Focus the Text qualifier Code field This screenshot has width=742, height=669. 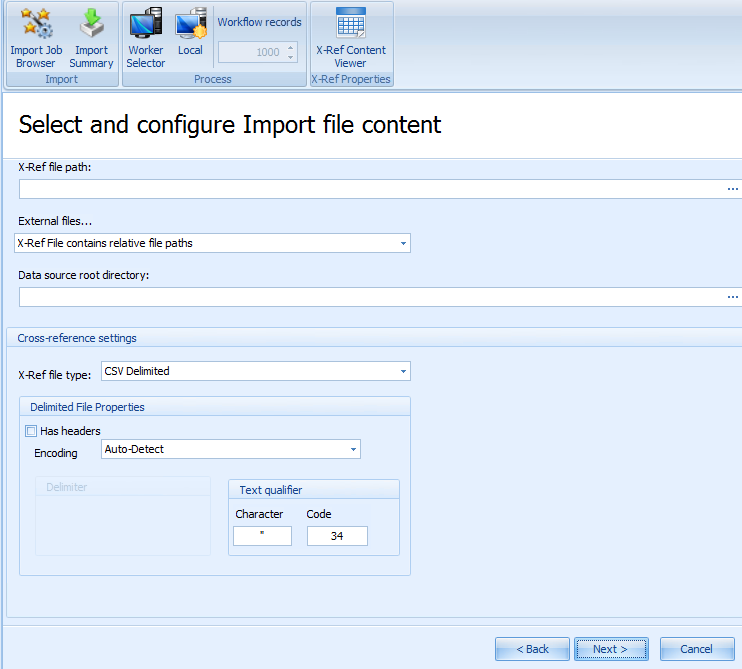pos(337,536)
